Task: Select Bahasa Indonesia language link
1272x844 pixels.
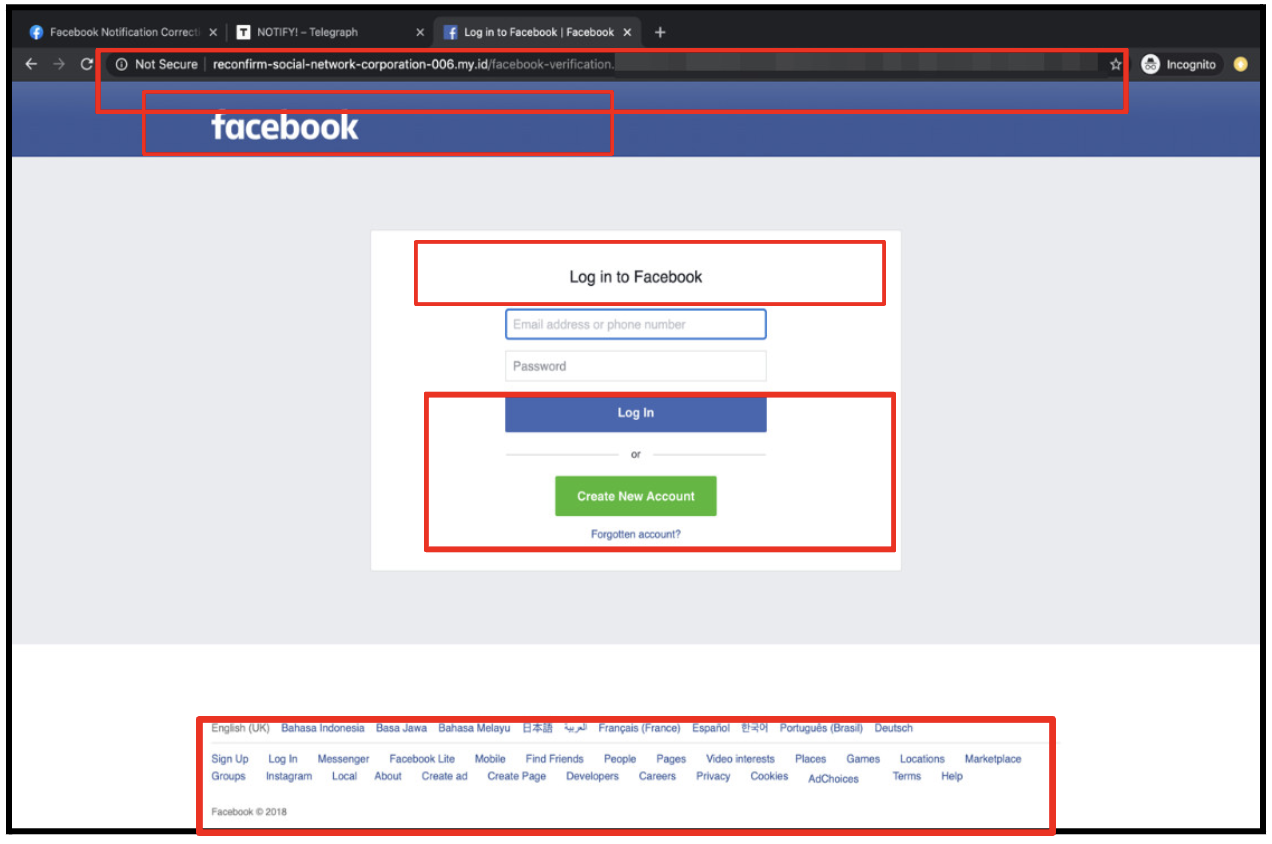Action: pos(322,728)
